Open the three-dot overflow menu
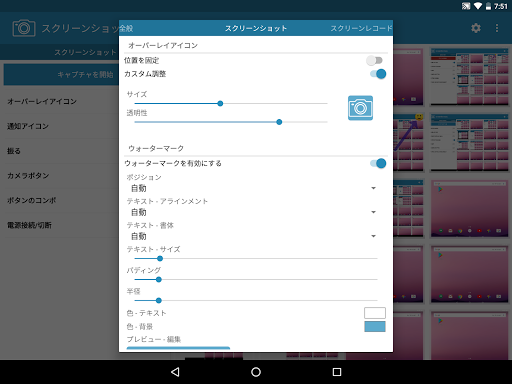The height and width of the screenshot is (384, 512). 497,28
